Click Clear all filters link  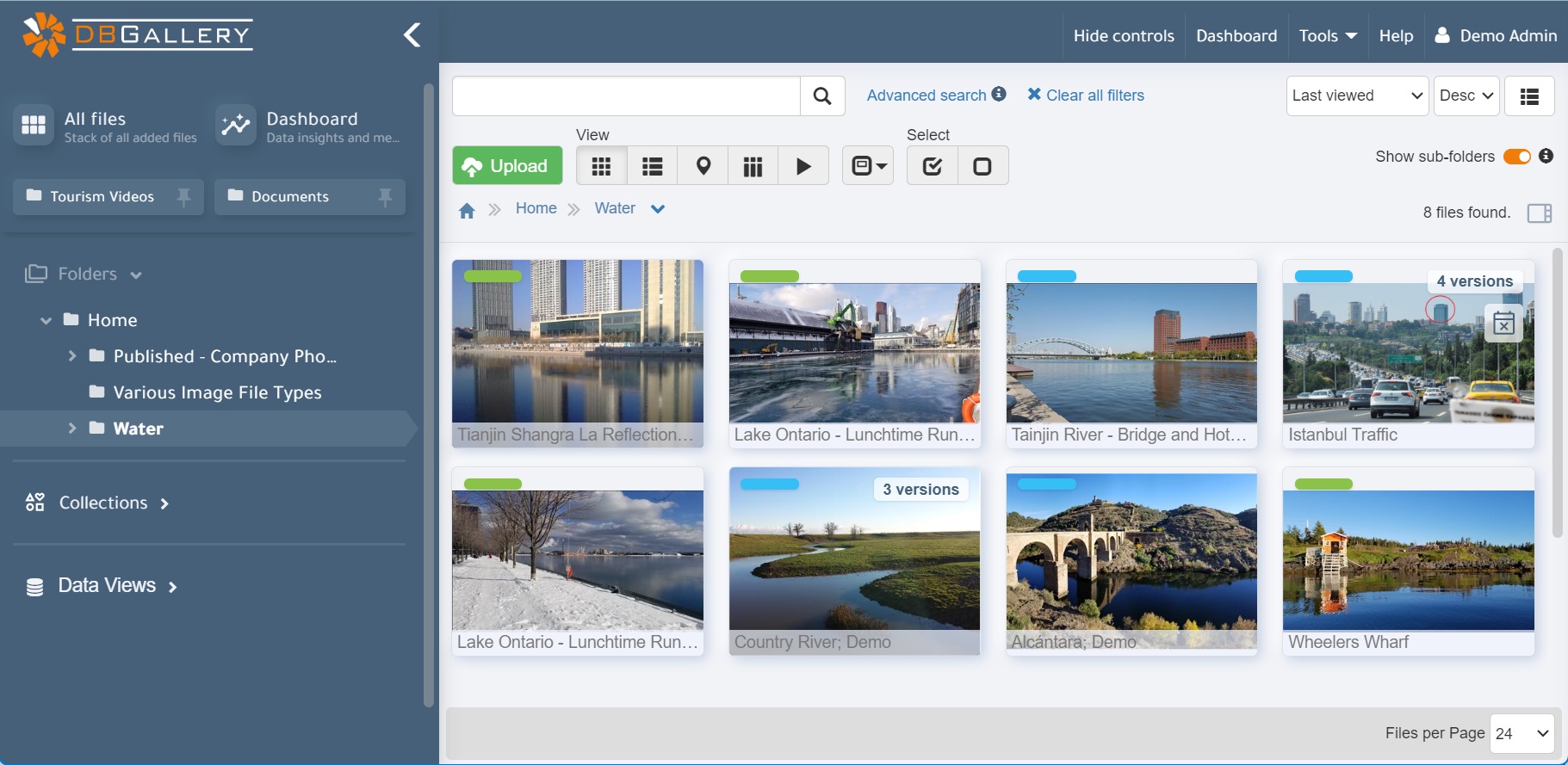point(1086,96)
